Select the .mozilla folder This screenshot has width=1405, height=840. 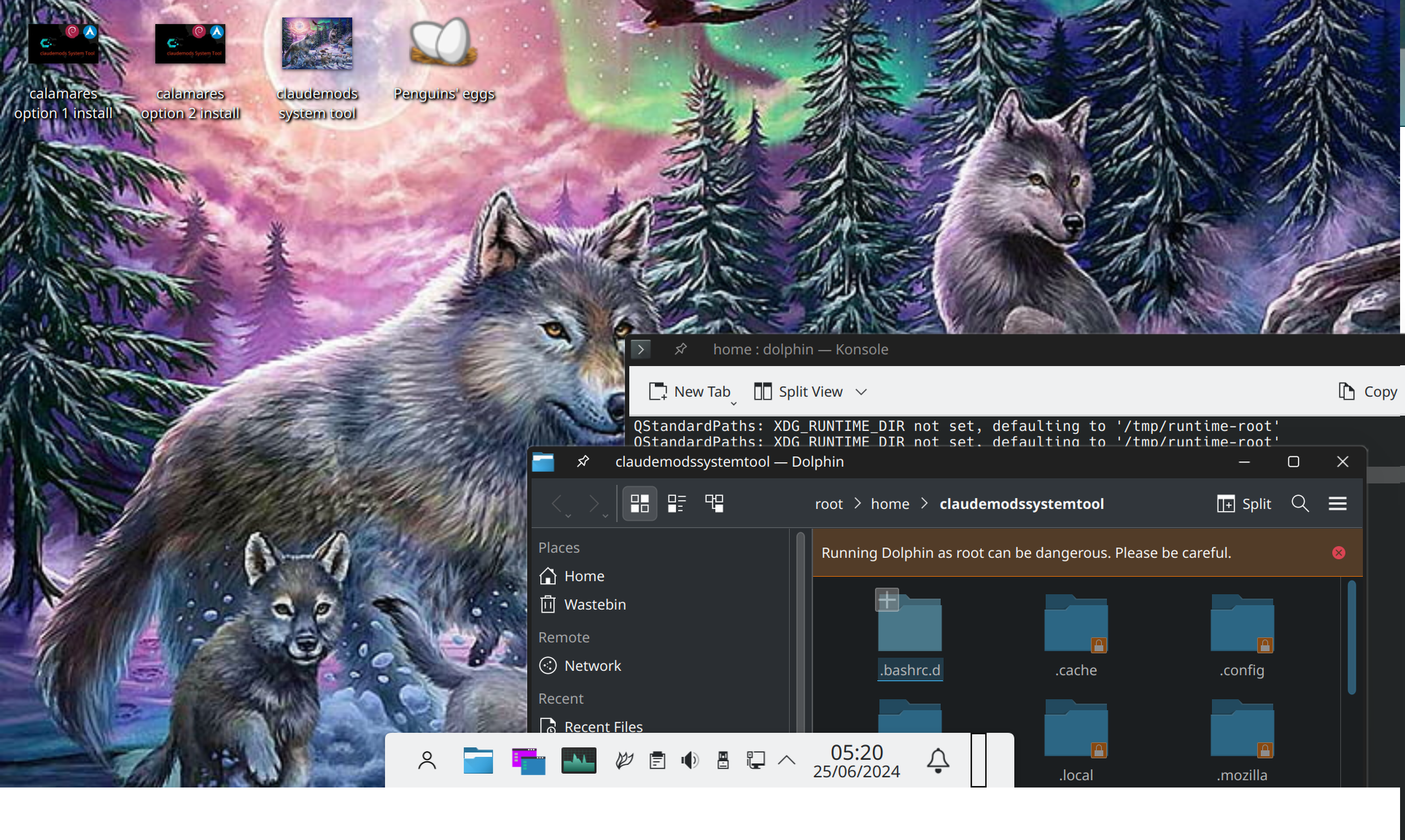click(1242, 742)
